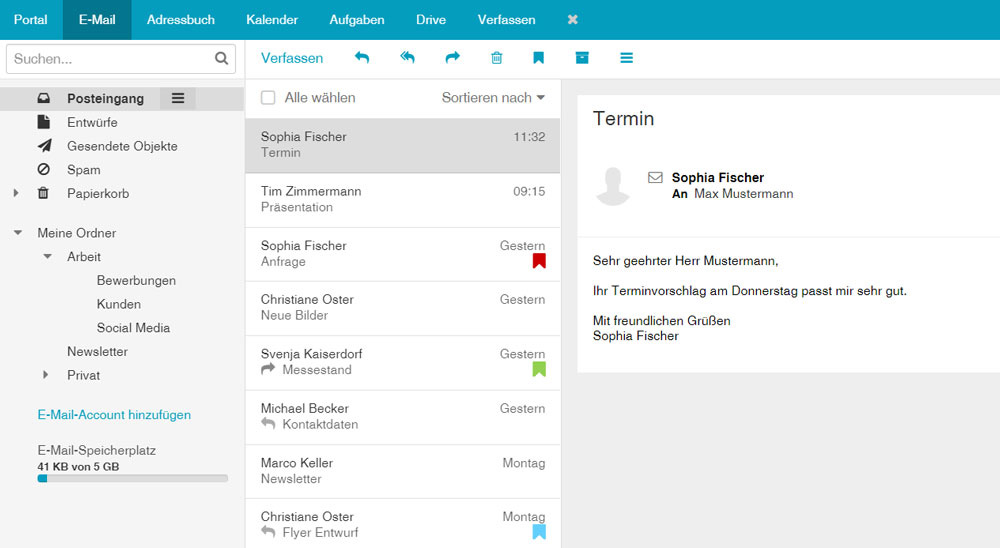
Task: Collapse the Meine Ordner section
Action: point(18,233)
